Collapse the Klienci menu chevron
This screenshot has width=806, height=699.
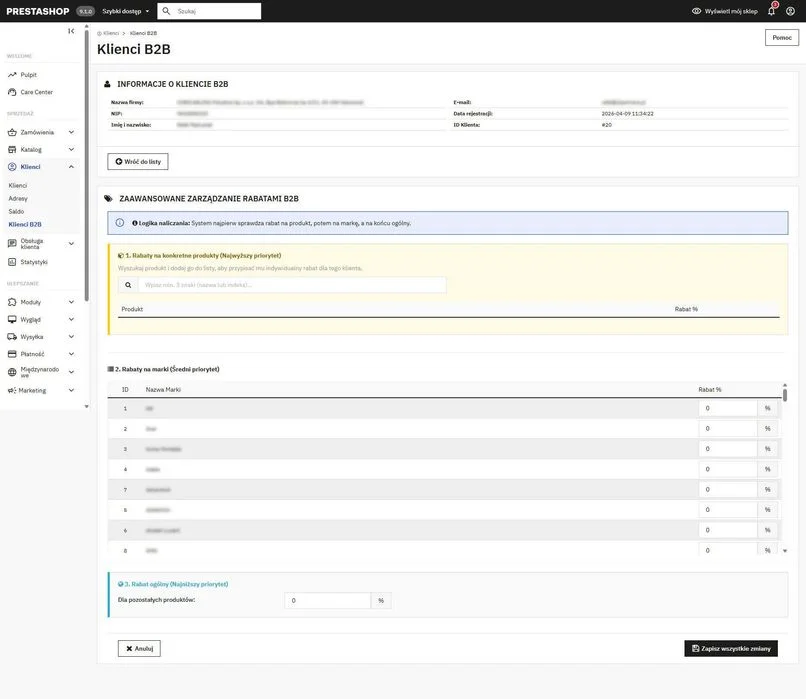point(71,167)
